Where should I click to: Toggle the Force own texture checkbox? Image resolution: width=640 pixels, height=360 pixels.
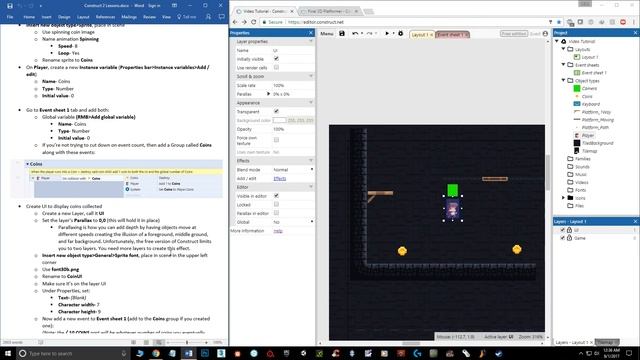click(x=276, y=140)
